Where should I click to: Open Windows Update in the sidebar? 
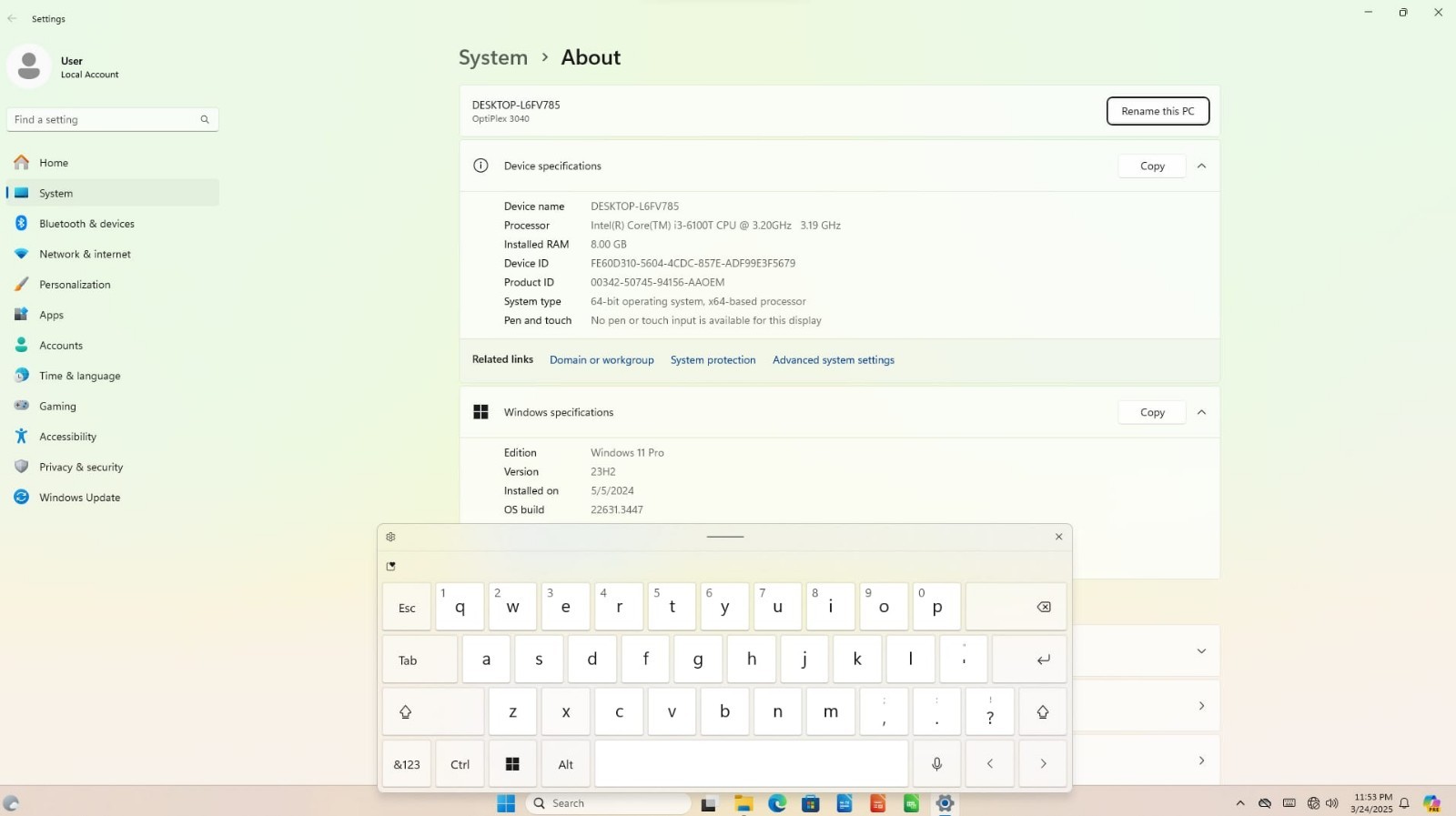tap(113, 498)
